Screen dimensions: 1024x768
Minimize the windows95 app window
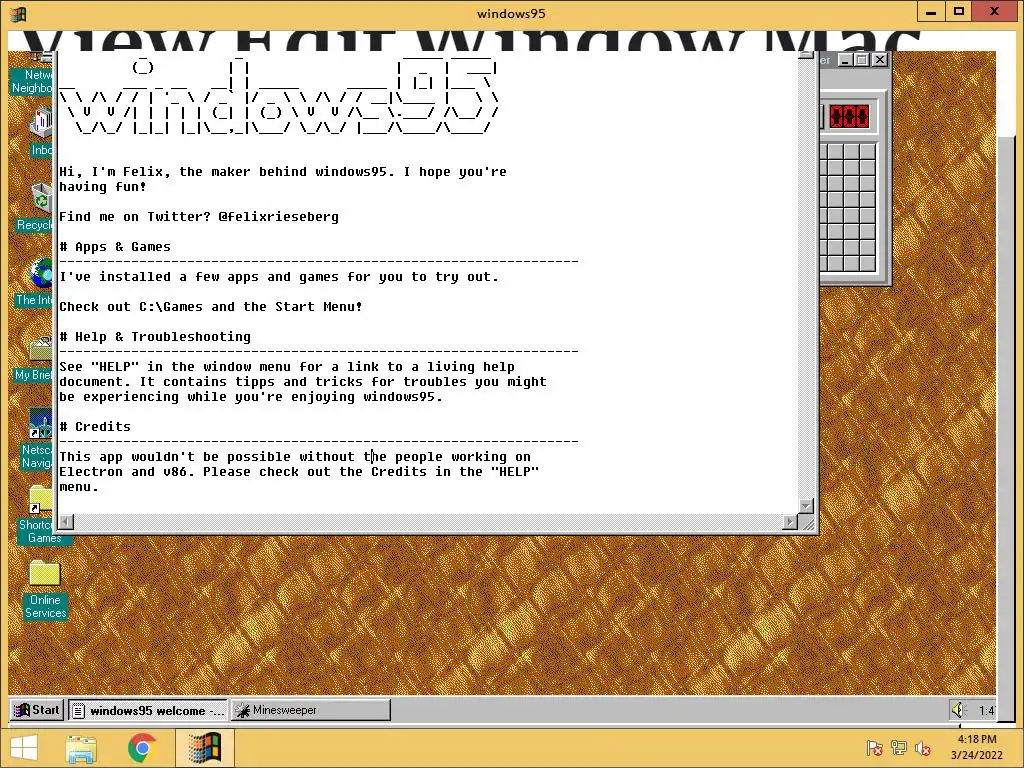click(931, 11)
